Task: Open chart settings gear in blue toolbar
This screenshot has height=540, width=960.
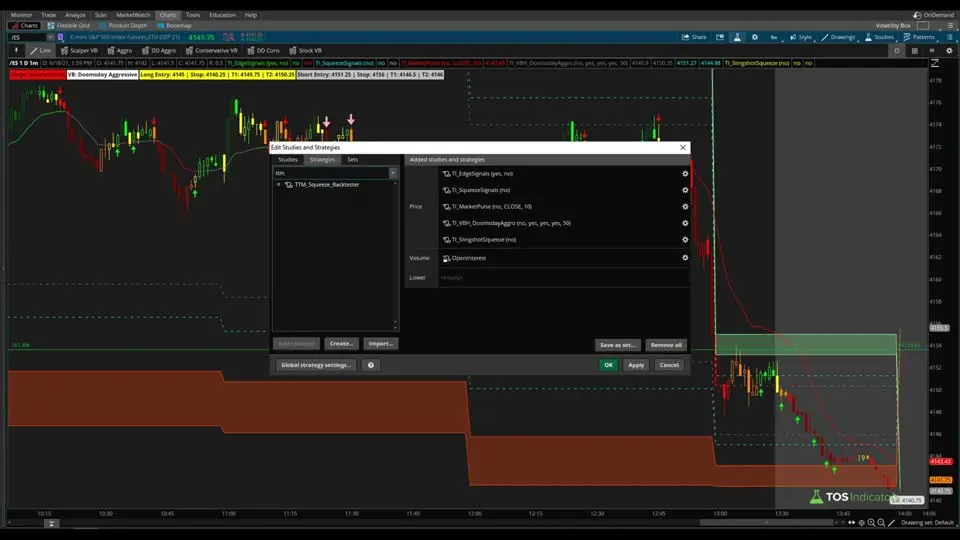Action: click(x=755, y=37)
